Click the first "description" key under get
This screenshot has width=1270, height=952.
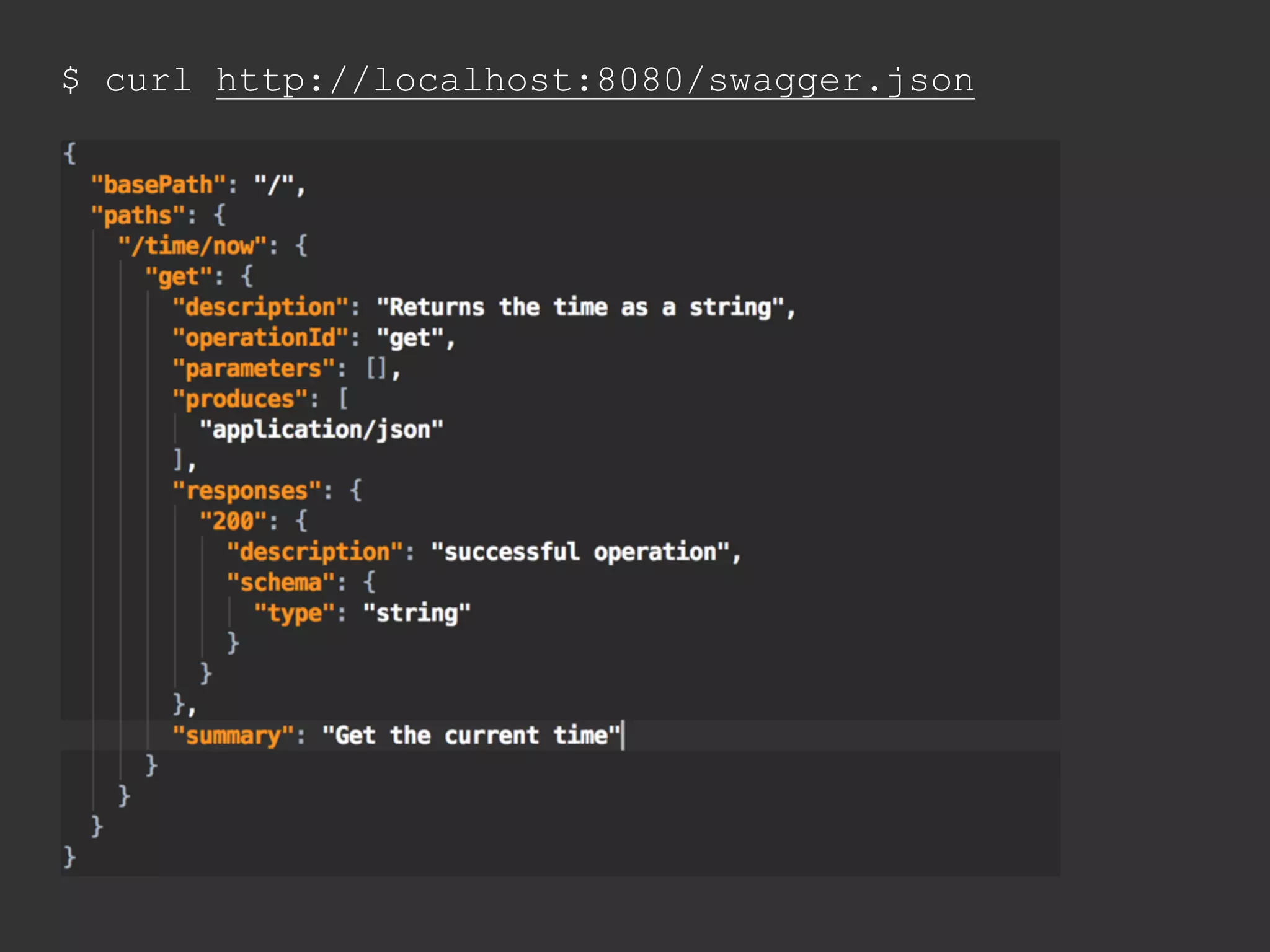tap(260, 307)
